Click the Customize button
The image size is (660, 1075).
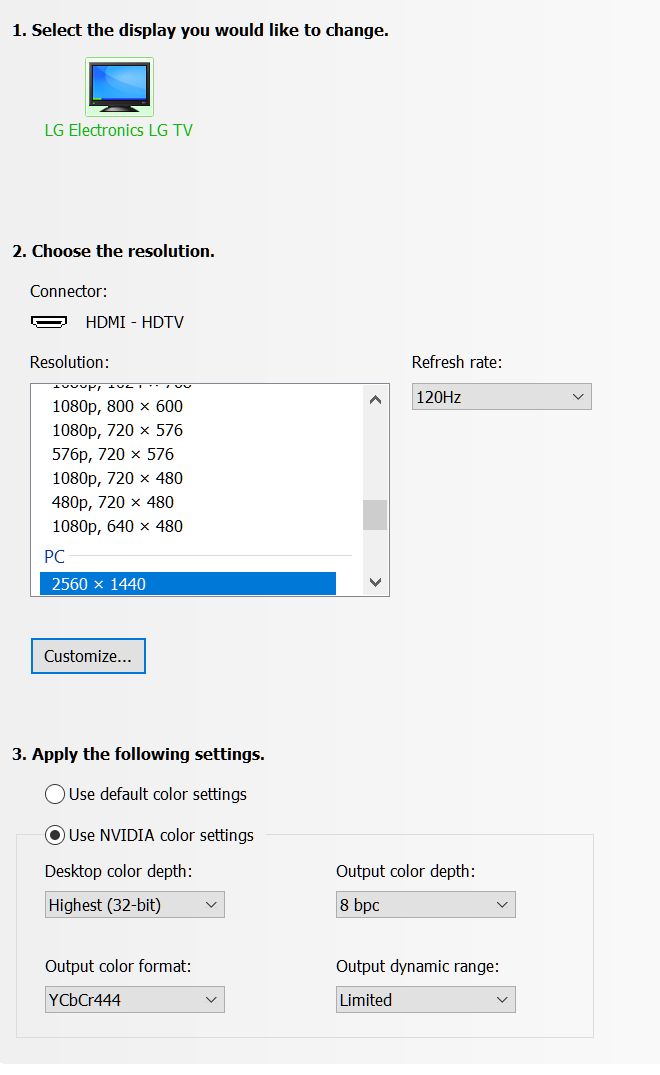tap(88, 656)
